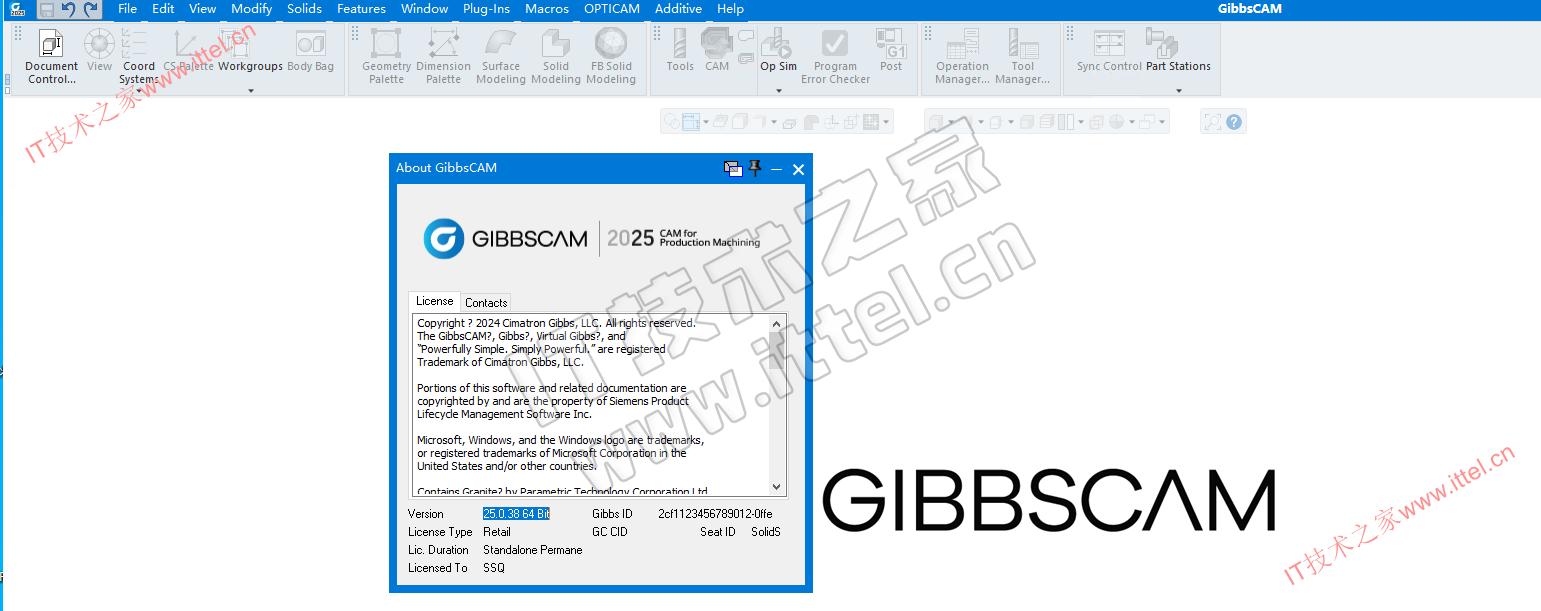Open the View menu

click(202, 9)
